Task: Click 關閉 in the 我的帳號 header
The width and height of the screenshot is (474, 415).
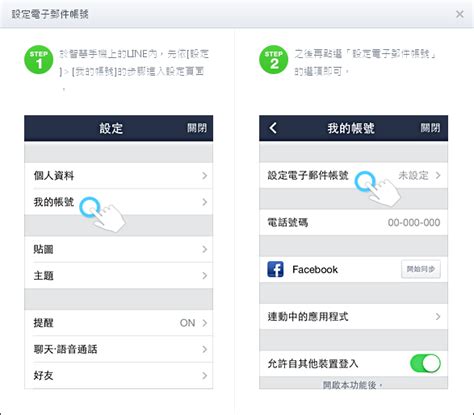Action: point(430,128)
